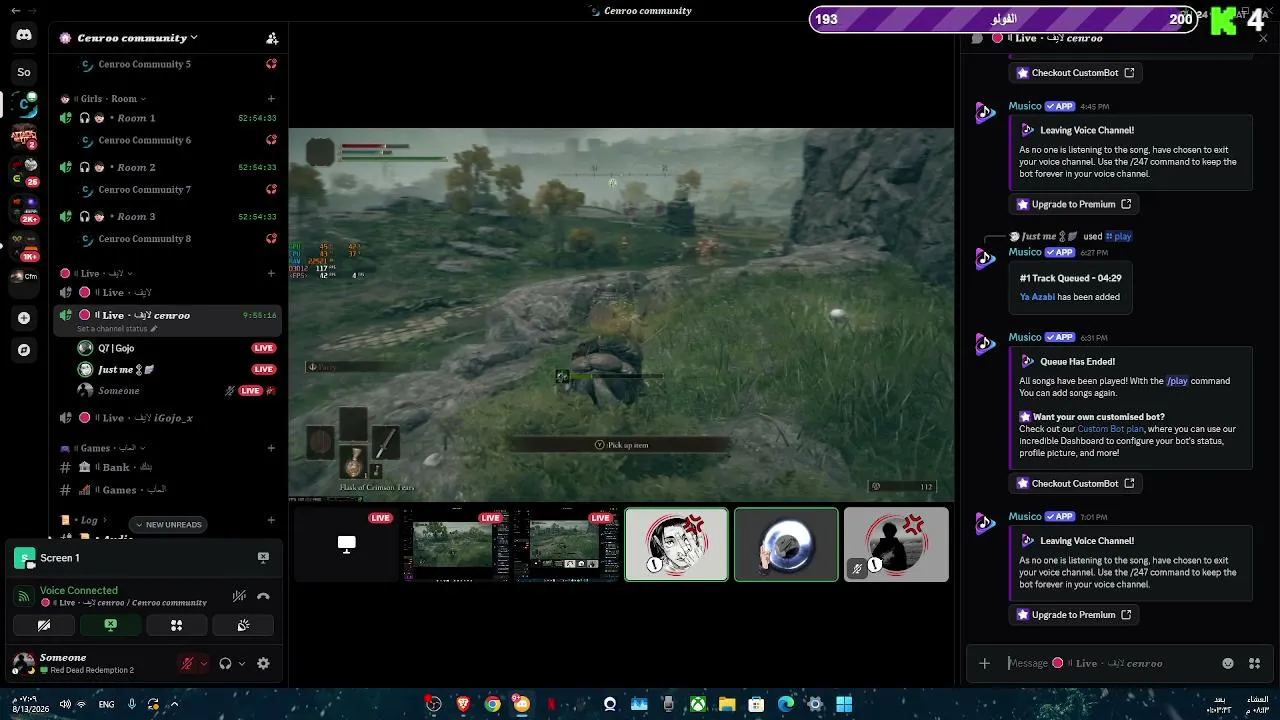Image resolution: width=1280 pixels, height=720 pixels.
Task: Toggle deafen headphones in user panel
Action: coord(225,663)
